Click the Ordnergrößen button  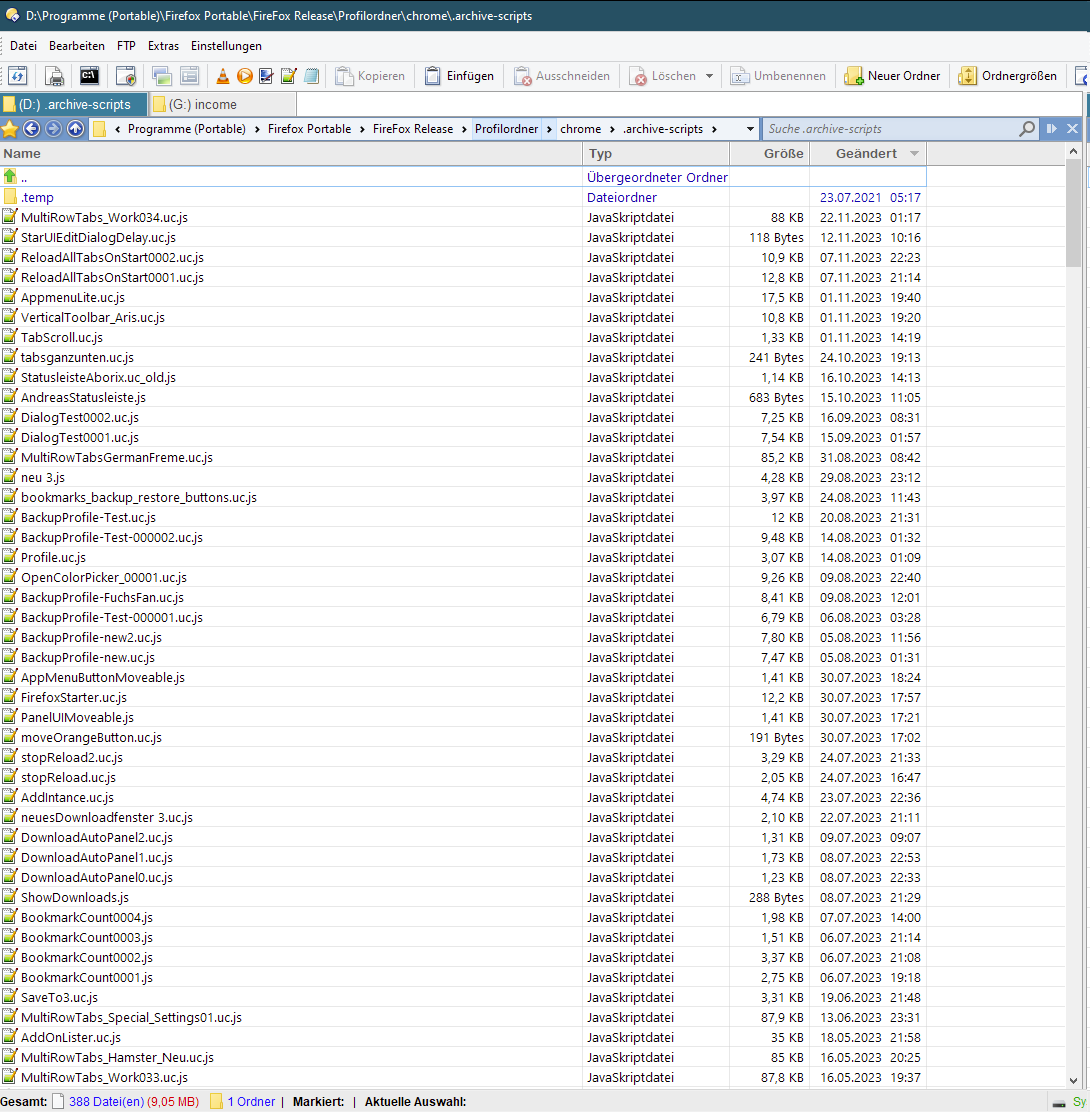[1007, 76]
